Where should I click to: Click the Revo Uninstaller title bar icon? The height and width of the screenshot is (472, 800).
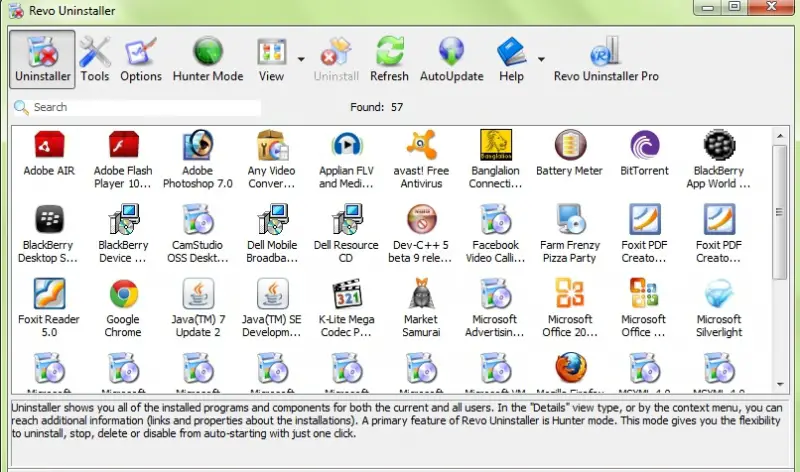[16, 11]
